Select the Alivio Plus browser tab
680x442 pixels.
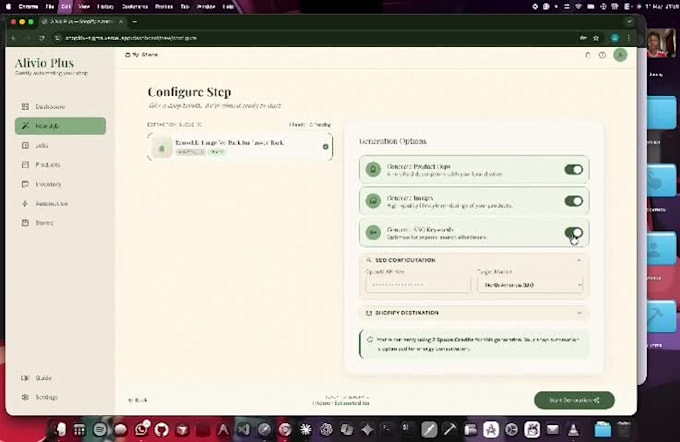click(x=82, y=21)
